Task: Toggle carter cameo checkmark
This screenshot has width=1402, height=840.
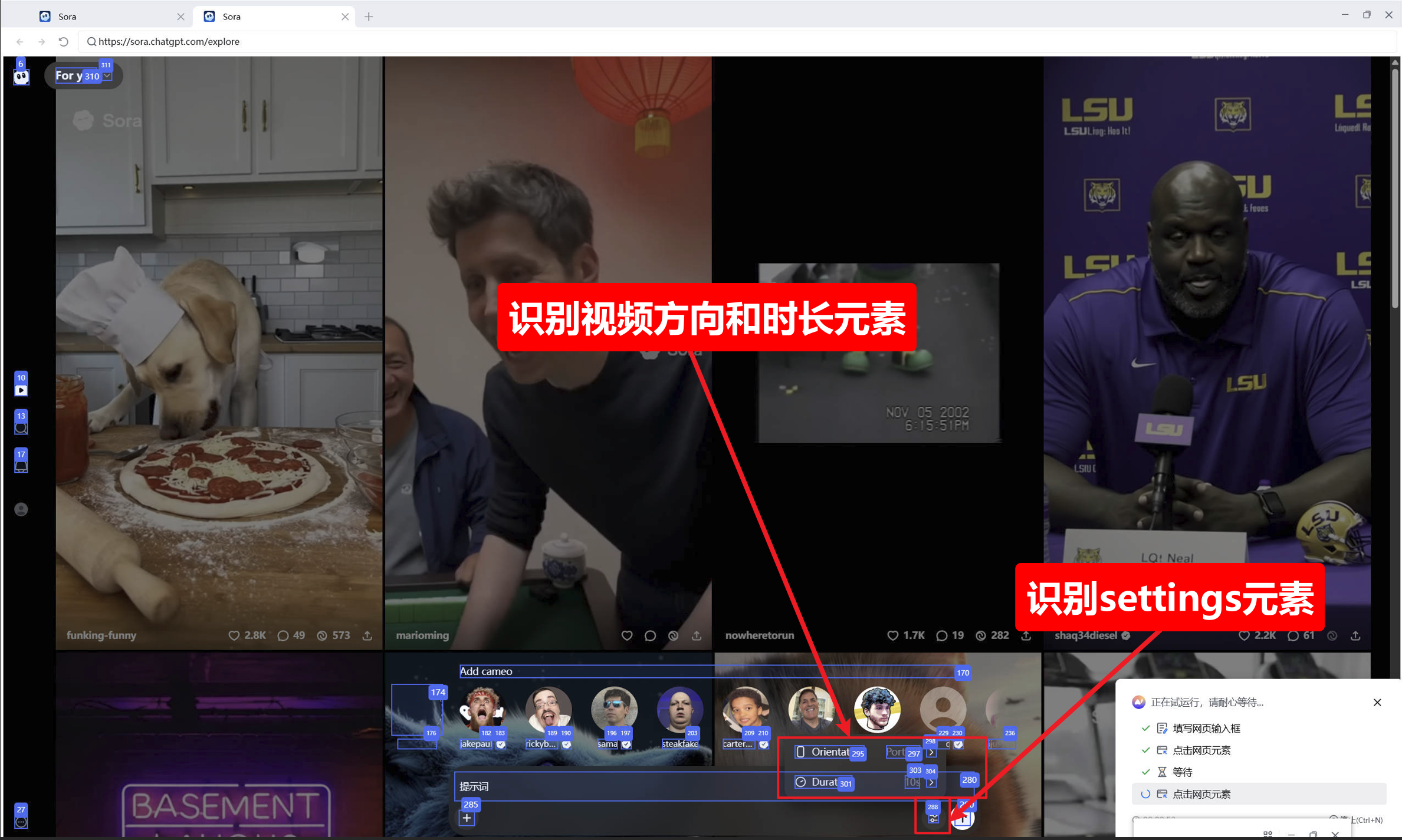Action: tap(764, 744)
